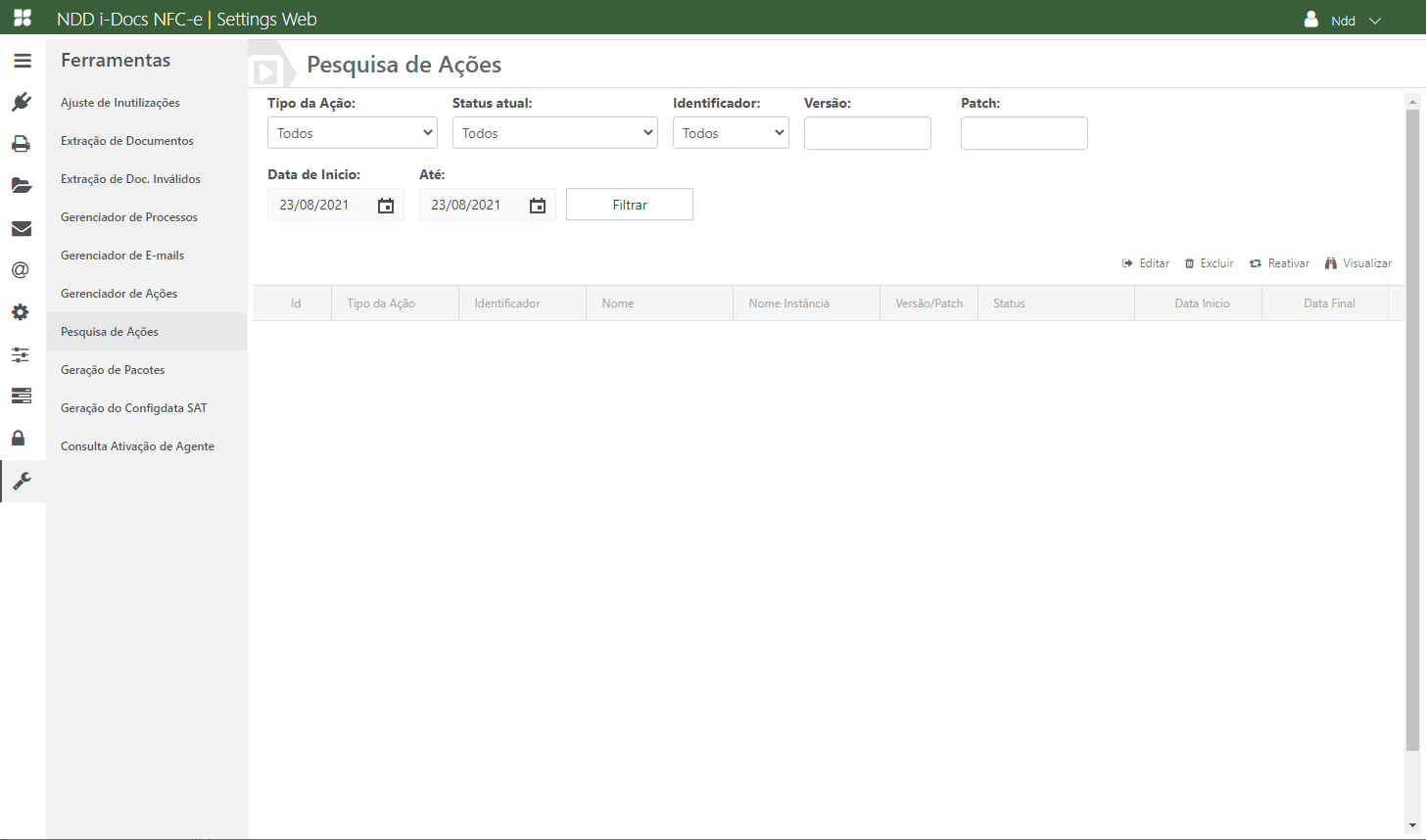
Task: Open calendar picker for Data de Inicio
Action: [x=386, y=206]
